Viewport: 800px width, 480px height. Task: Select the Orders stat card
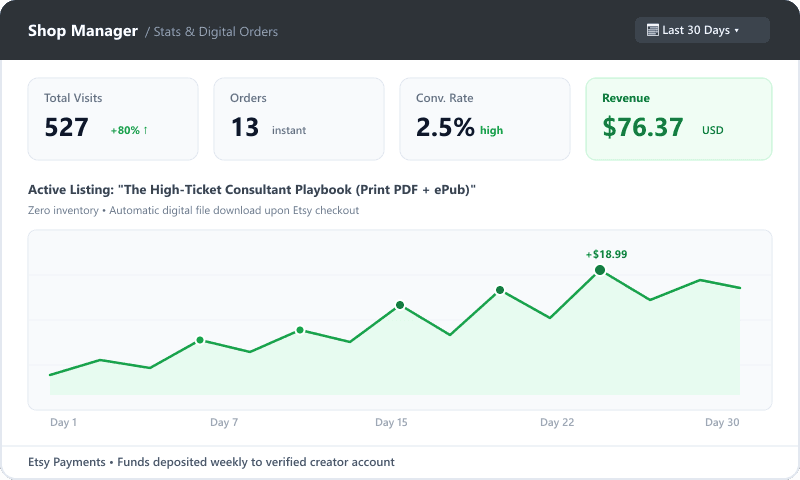coord(299,119)
